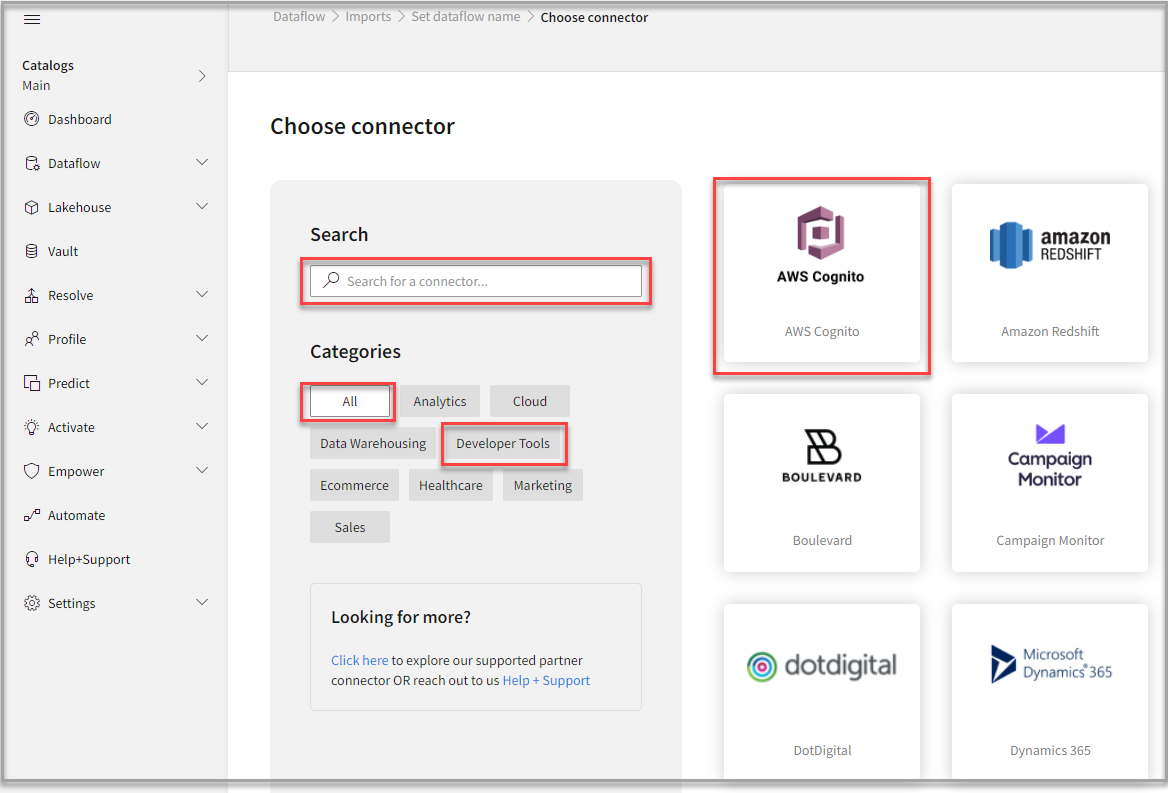1168x793 pixels.
Task: Expand the Lakehouse sidebar section
Action: coord(202,207)
